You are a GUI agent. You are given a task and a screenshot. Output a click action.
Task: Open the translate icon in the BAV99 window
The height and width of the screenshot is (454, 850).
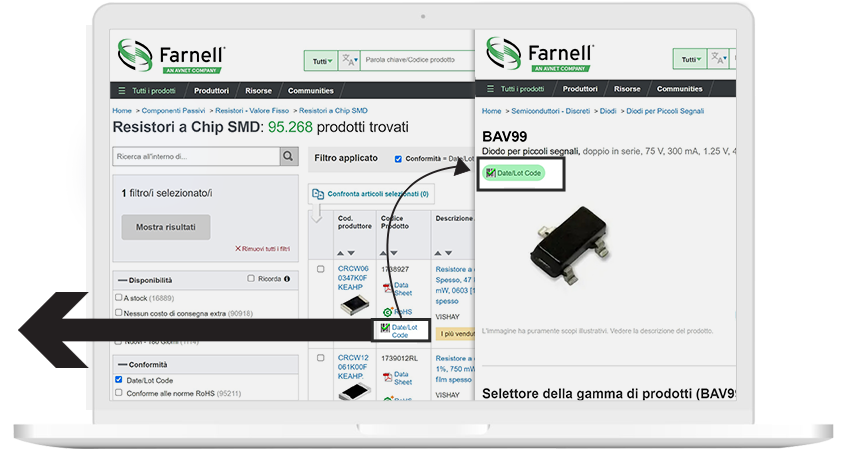pyautogui.click(x=719, y=58)
